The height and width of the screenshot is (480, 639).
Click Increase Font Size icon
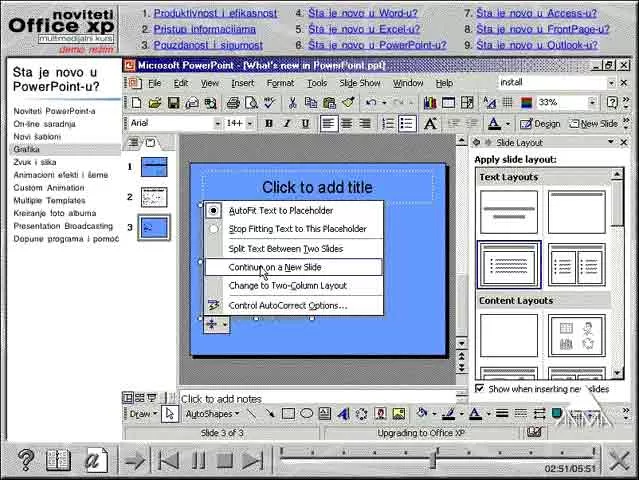pyautogui.click(x=430, y=123)
